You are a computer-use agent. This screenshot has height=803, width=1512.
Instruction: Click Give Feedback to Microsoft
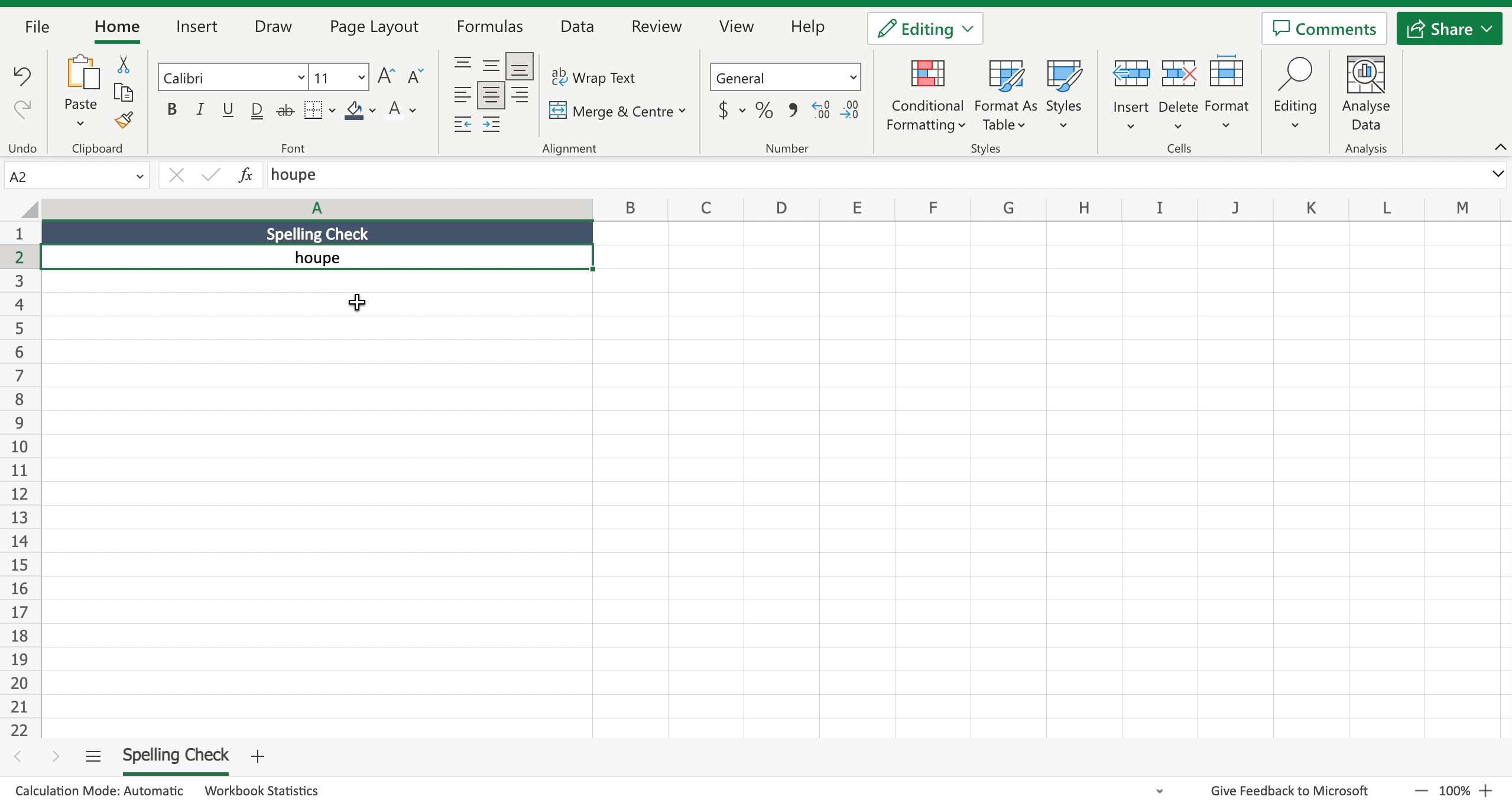click(1289, 790)
